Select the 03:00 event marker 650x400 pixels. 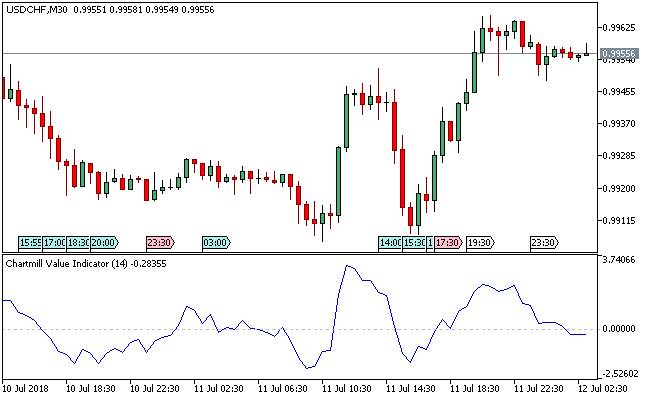point(216,242)
